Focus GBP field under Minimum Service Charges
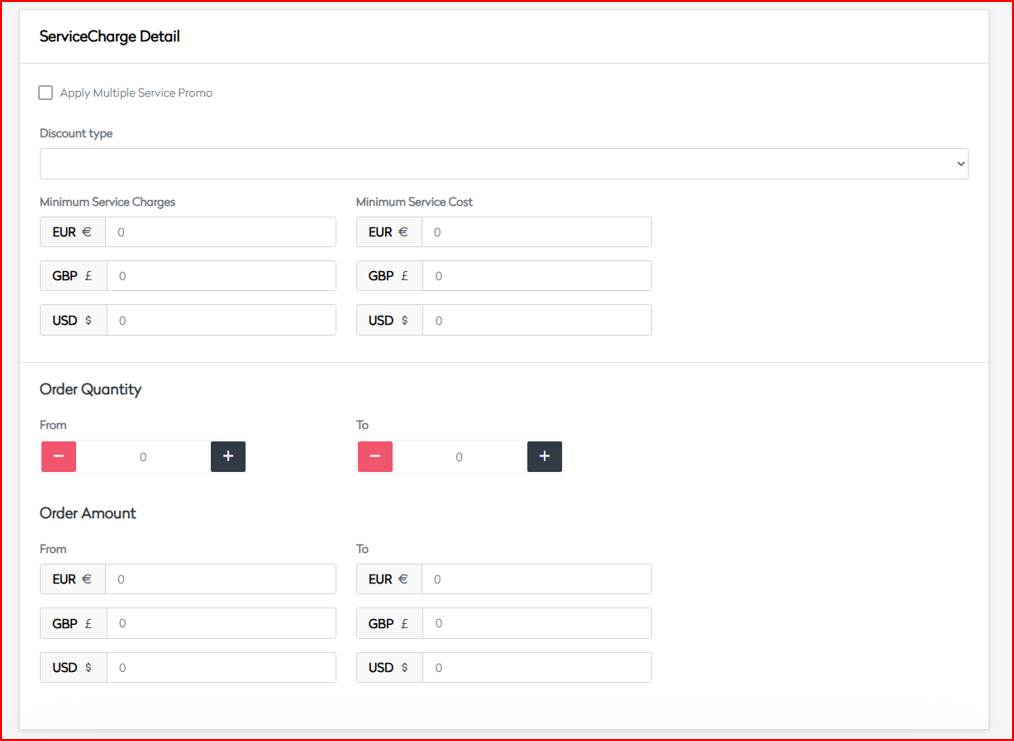The width and height of the screenshot is (1014, 741). pos(220,276)
